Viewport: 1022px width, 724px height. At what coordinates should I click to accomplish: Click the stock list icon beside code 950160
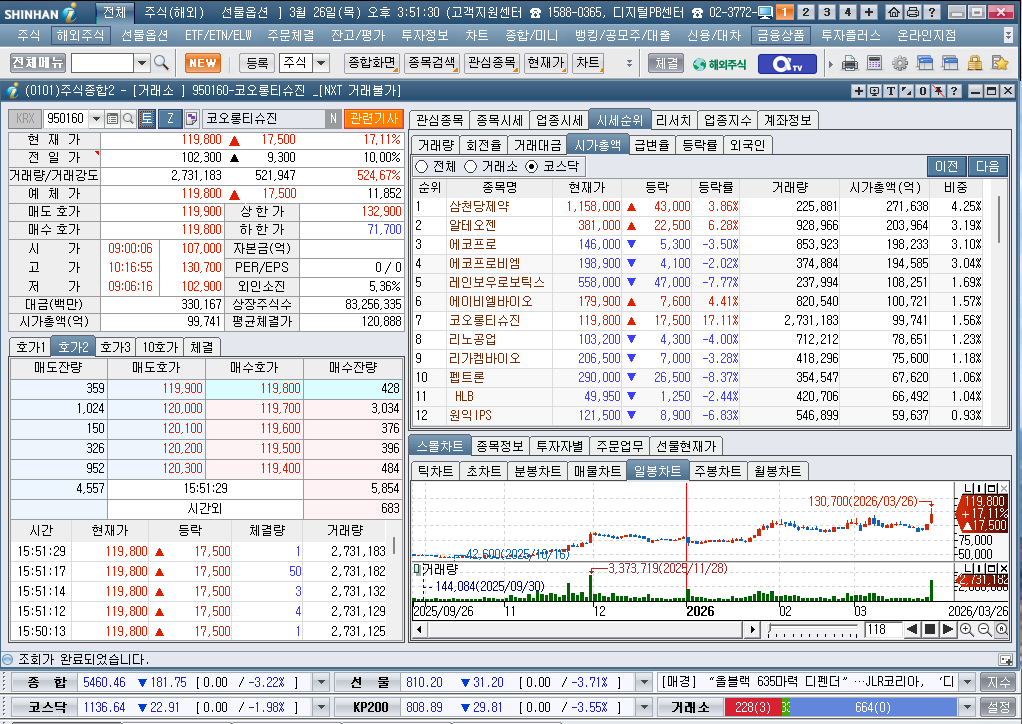[x=112, y=119]
